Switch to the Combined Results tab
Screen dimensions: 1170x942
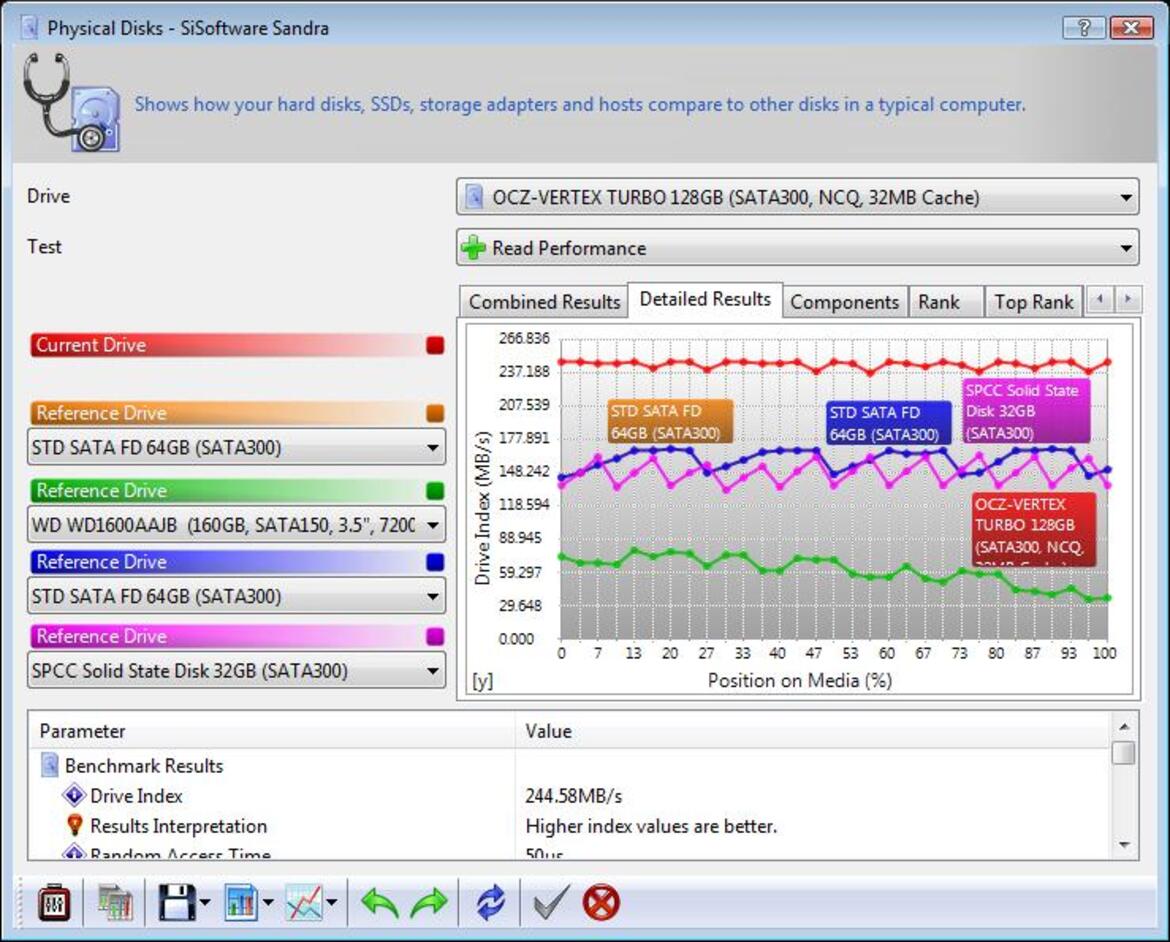(x=544, y=302)
